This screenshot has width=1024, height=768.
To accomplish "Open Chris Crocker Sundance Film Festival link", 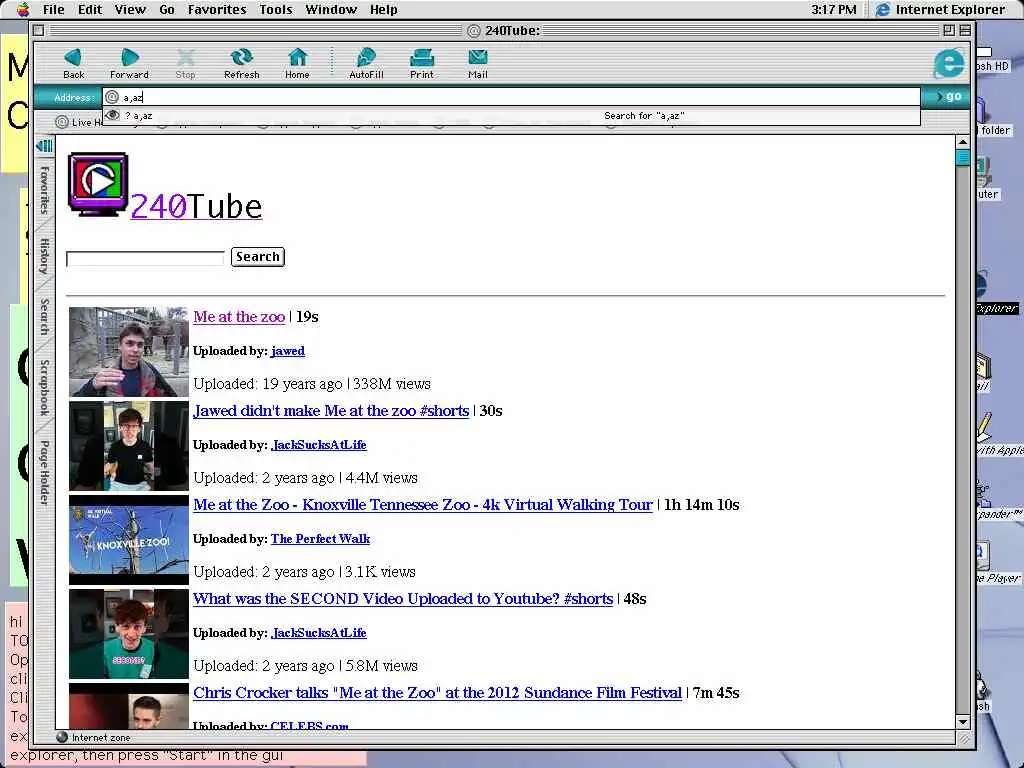I will pyautogui.click(x=438, y=693).
